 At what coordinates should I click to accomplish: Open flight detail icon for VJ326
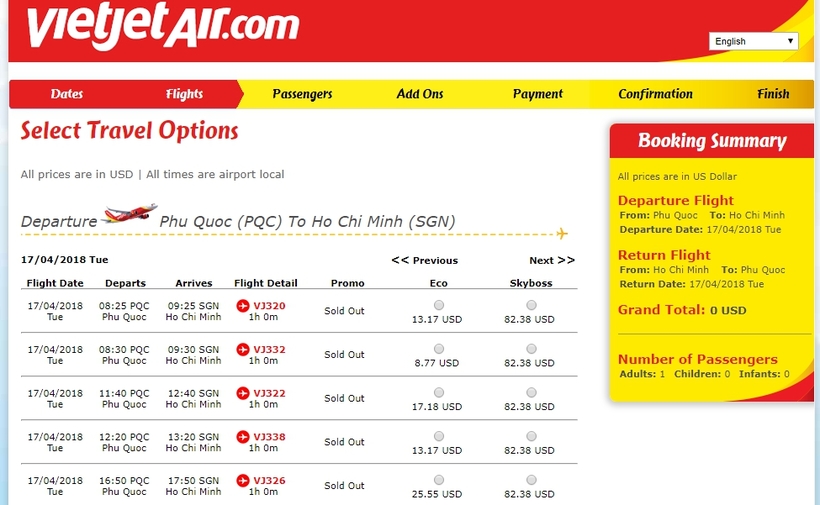(243, 480)
